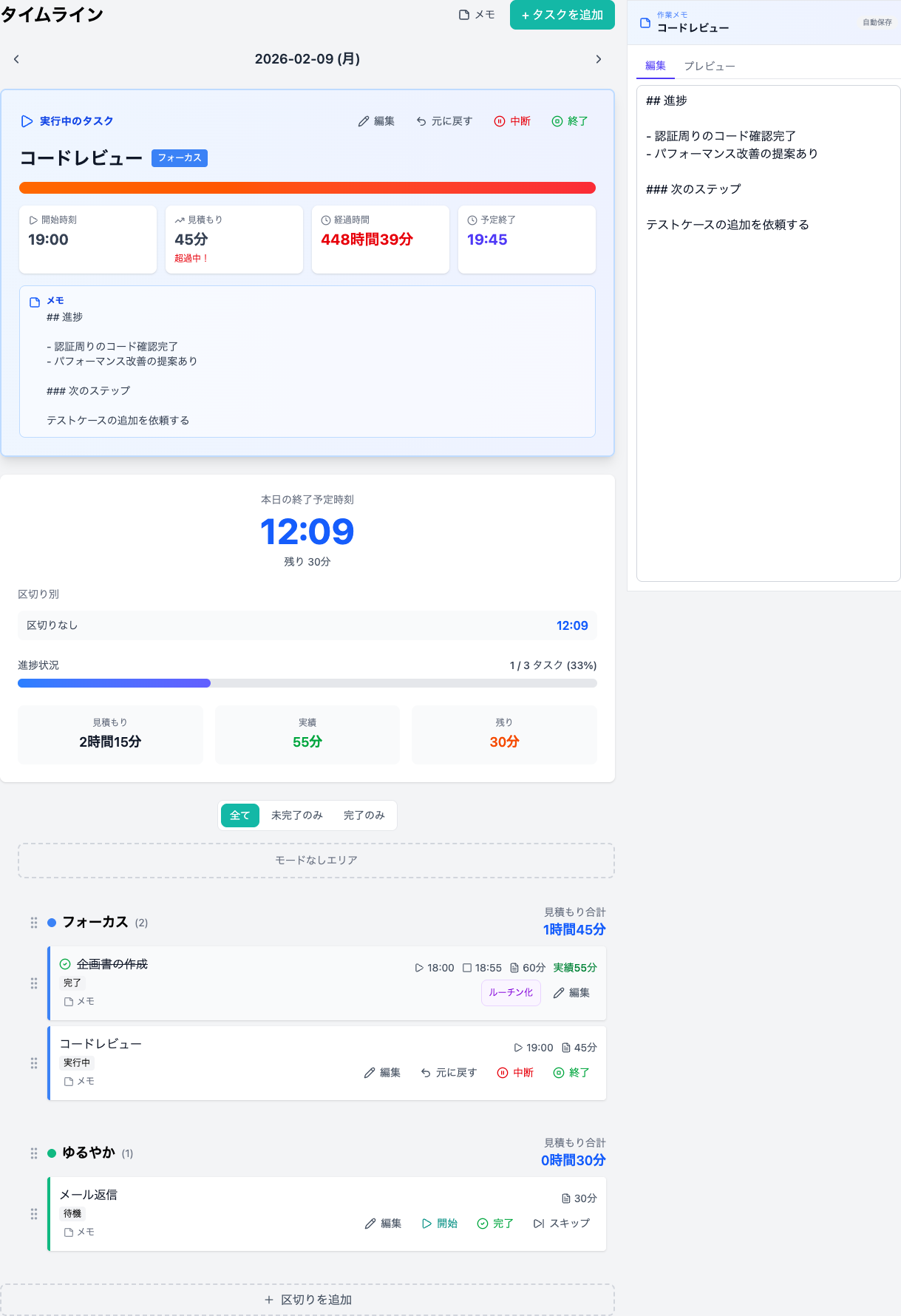Click the モードなしエリア drop zone
Viewport: 901px width, 1316px height.
[316, 861]
